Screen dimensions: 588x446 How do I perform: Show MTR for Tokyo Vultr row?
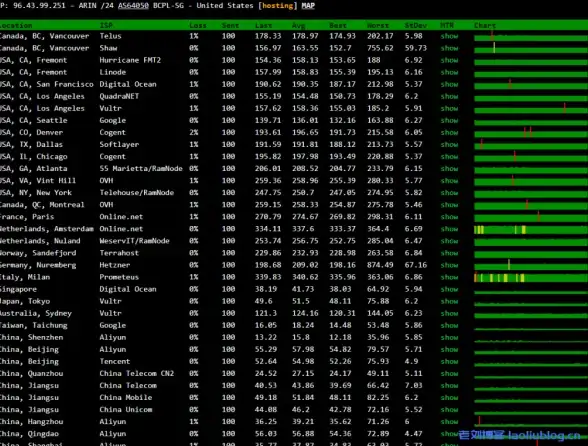449,301
